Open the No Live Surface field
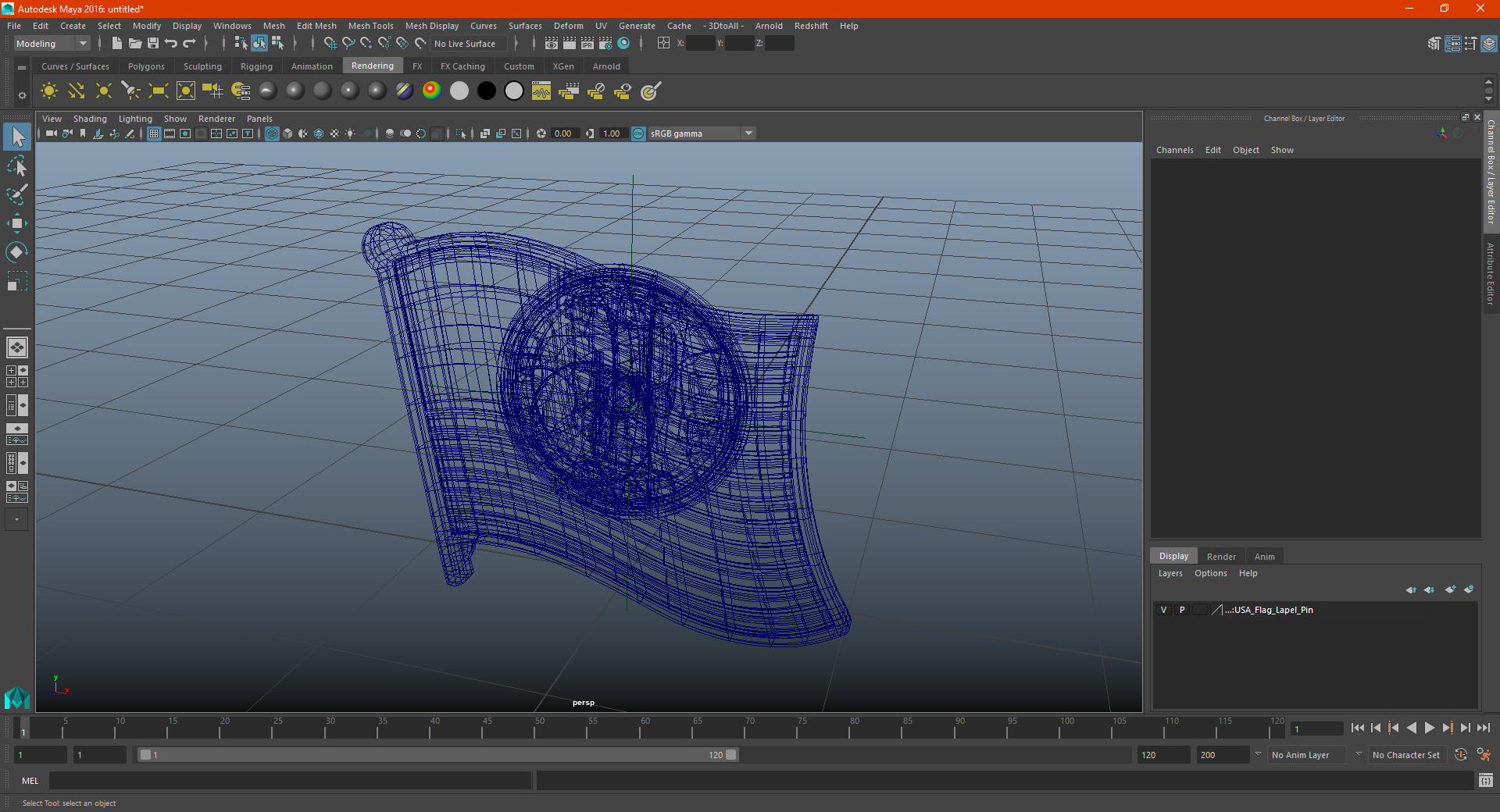The width and height of the screenshot is (1500, 812). tap(469, 44)
